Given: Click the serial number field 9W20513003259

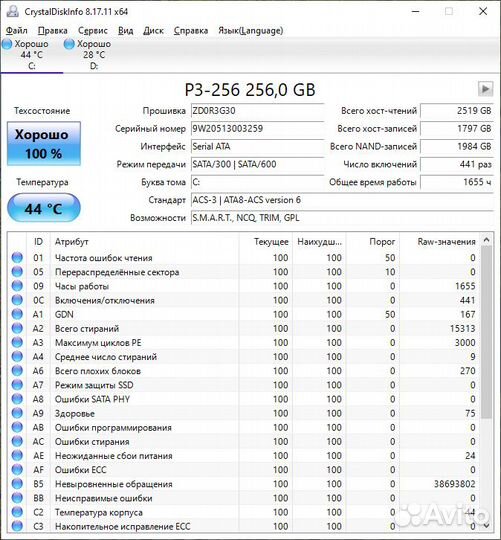Looking at the screenshot, I should (257, 129).
